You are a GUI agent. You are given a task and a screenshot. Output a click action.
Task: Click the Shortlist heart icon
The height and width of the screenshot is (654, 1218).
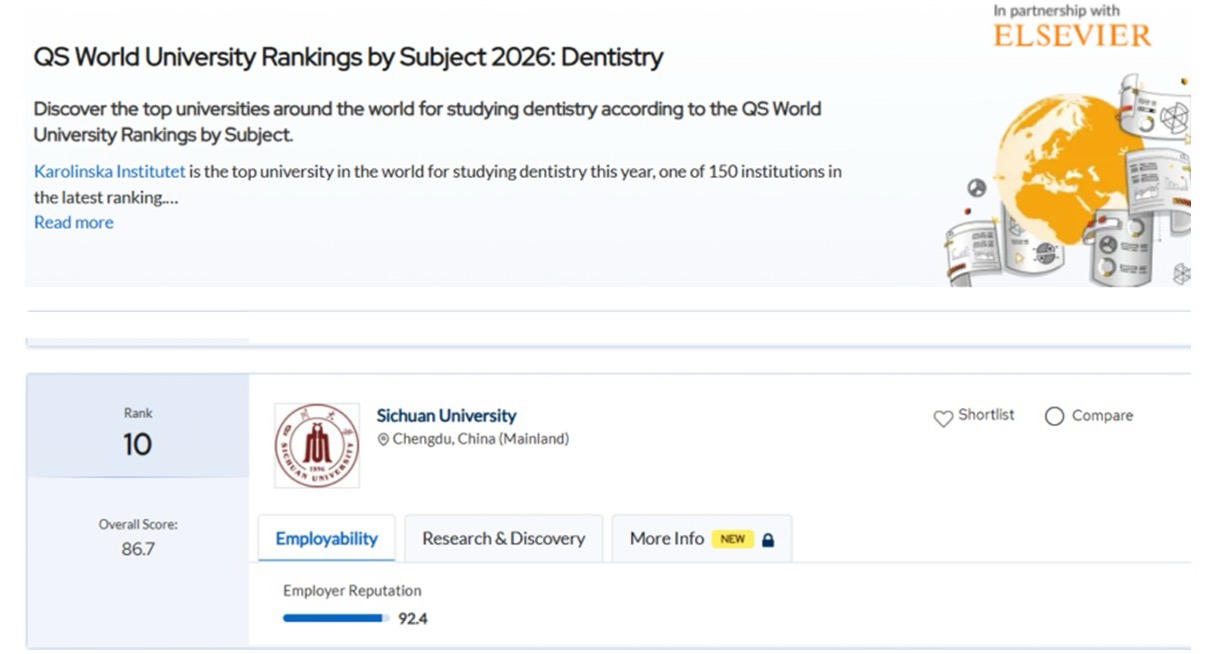point(942,418)
